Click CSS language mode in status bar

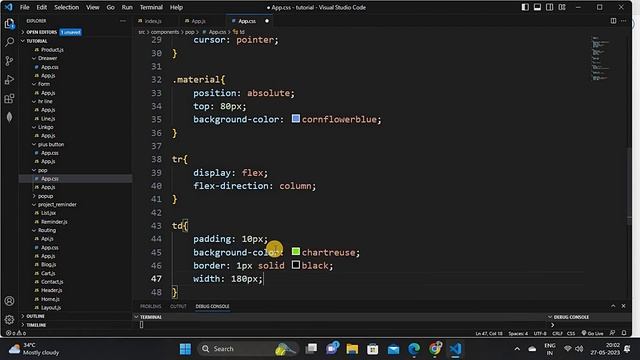571,333
